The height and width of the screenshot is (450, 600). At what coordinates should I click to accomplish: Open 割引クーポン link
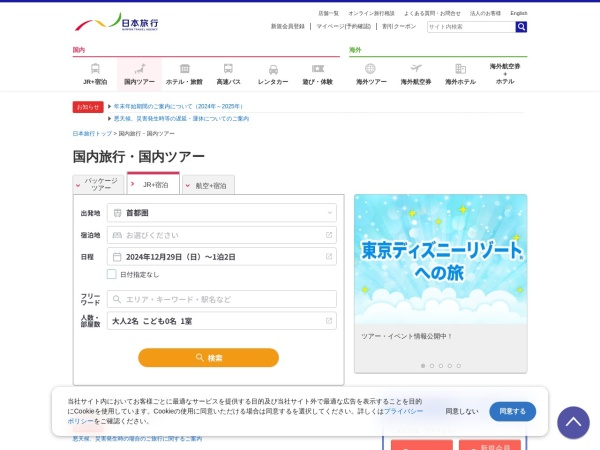point(399,26)
